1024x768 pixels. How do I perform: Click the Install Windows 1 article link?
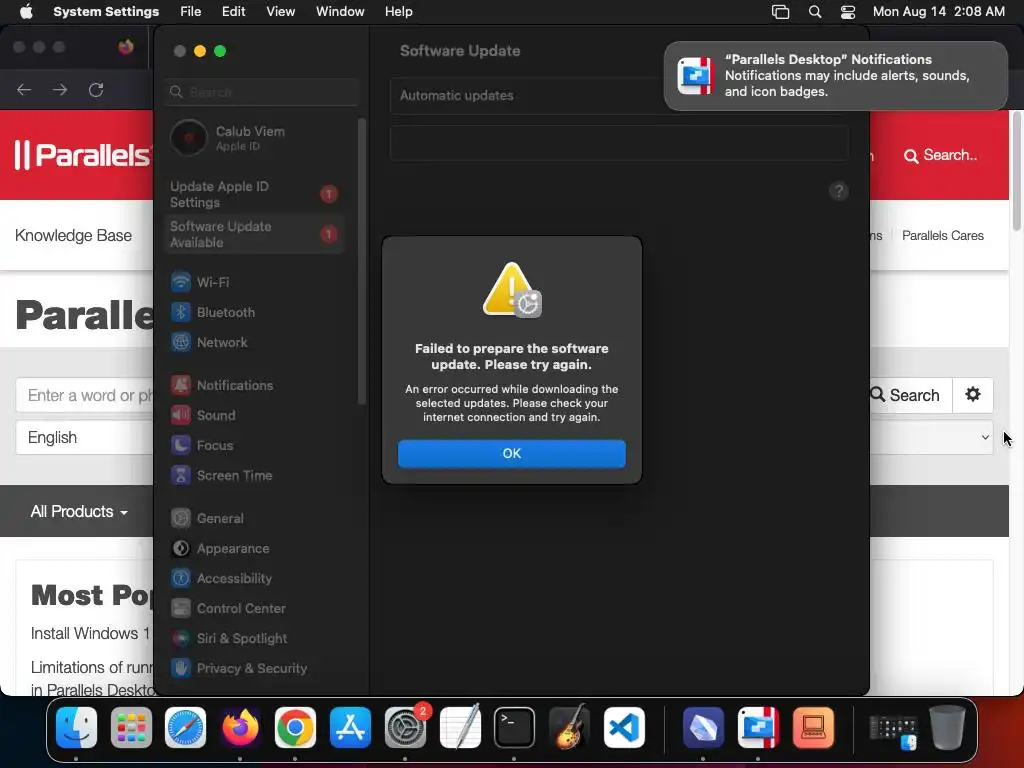point(90,633)
